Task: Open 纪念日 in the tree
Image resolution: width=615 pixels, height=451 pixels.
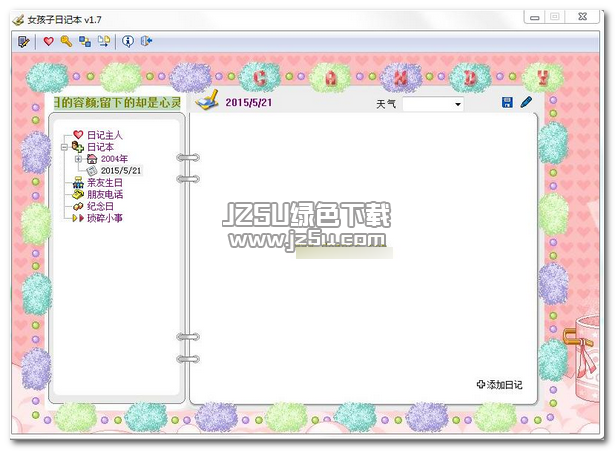Action: 100,206
